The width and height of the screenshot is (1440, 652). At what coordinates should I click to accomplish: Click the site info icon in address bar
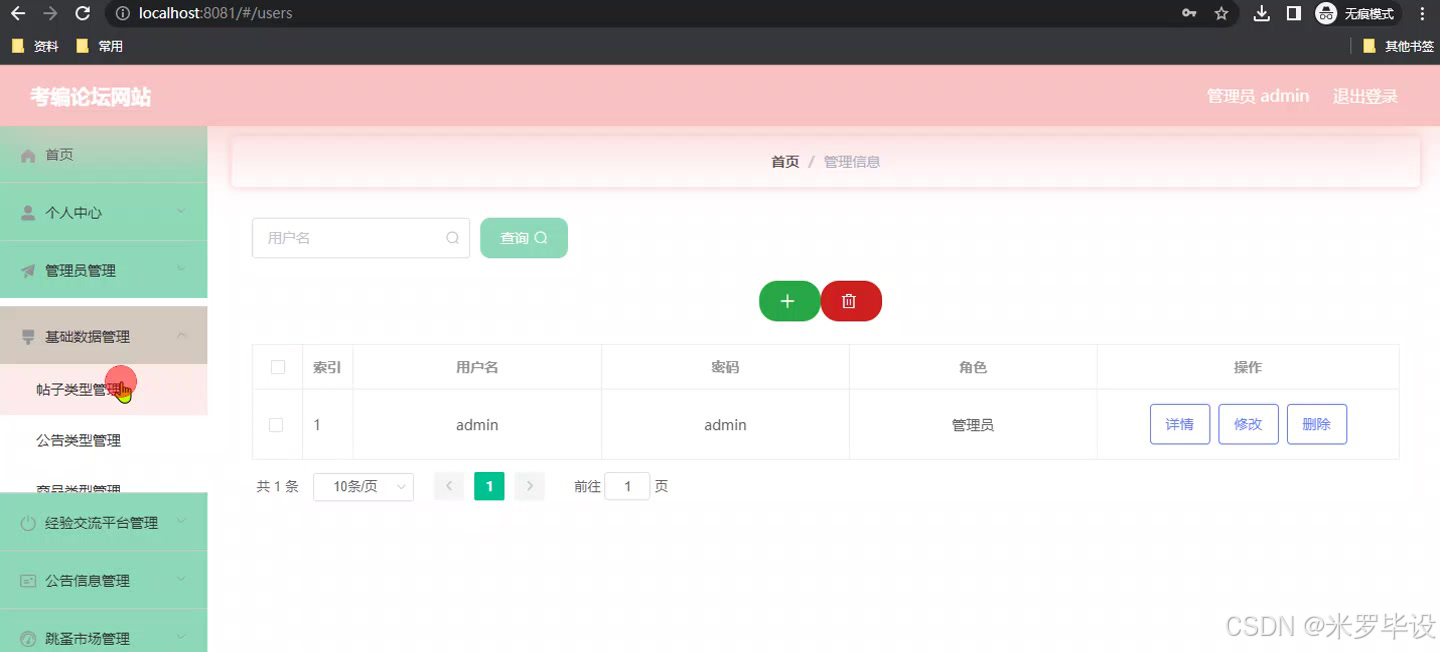(122, 14)
